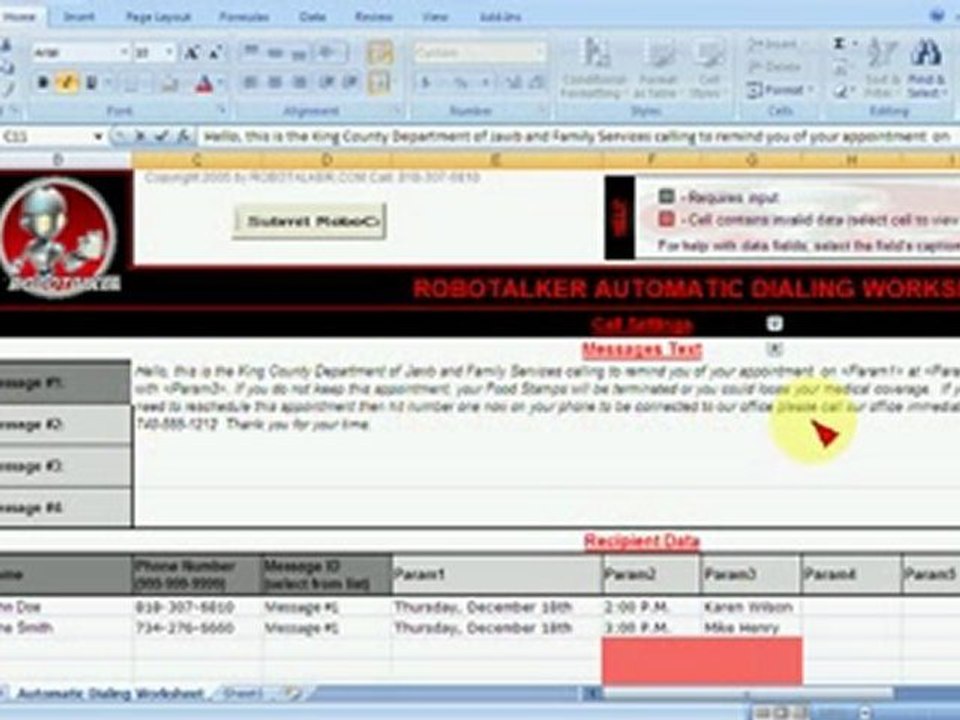Open the Font dialog launcher

(222, 111)
